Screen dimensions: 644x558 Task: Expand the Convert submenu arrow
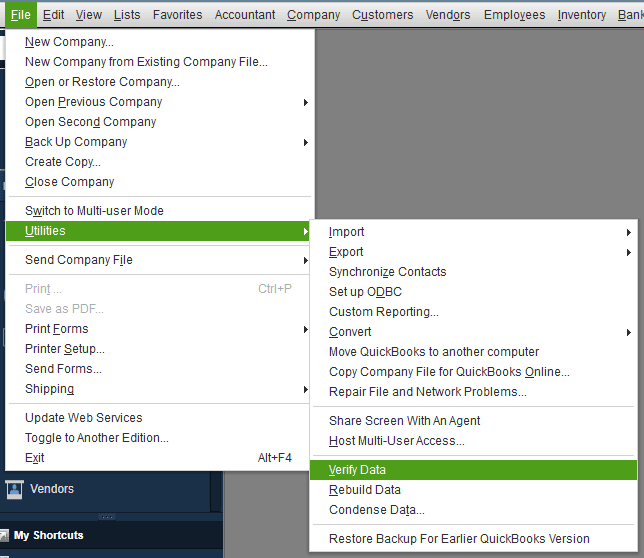pyautogui.click(x=629, y=332)
